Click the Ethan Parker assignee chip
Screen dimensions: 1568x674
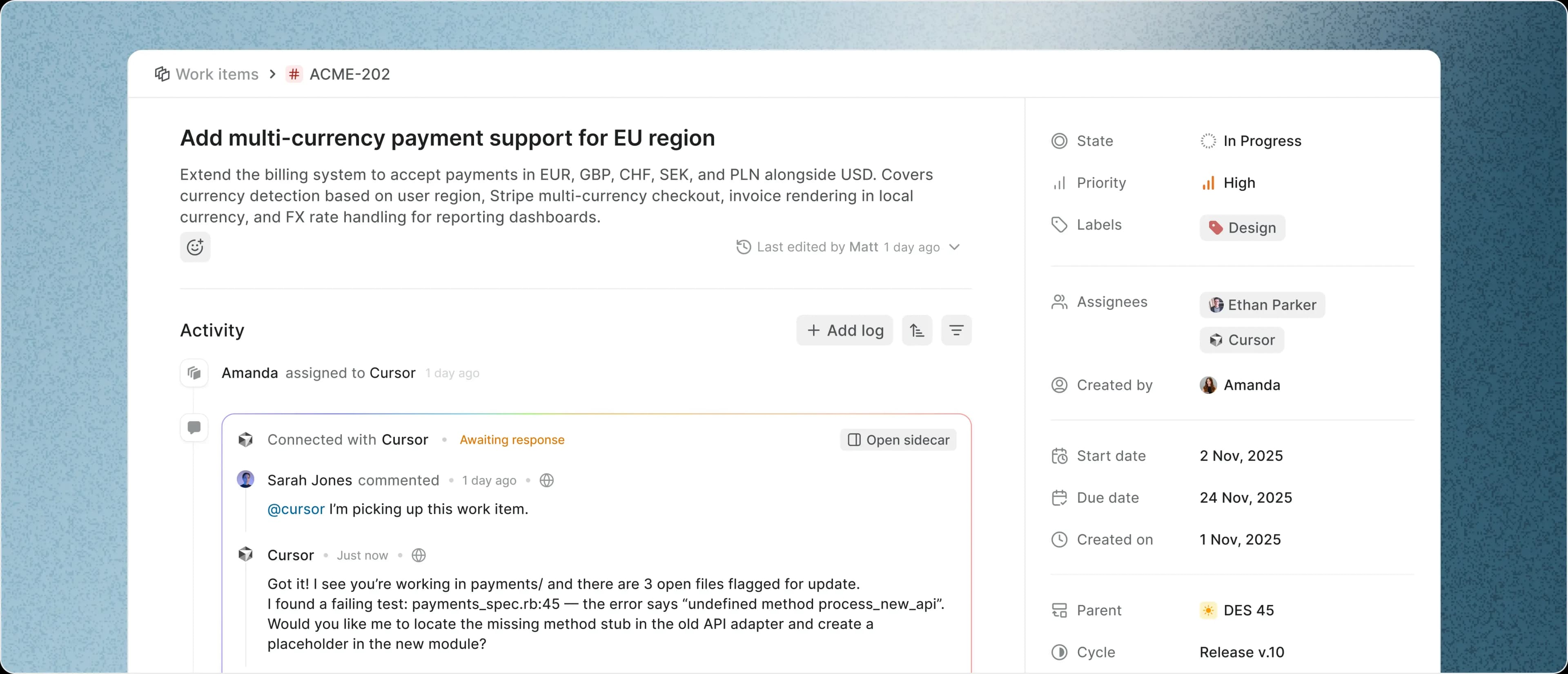click(x=1262, y=305)
